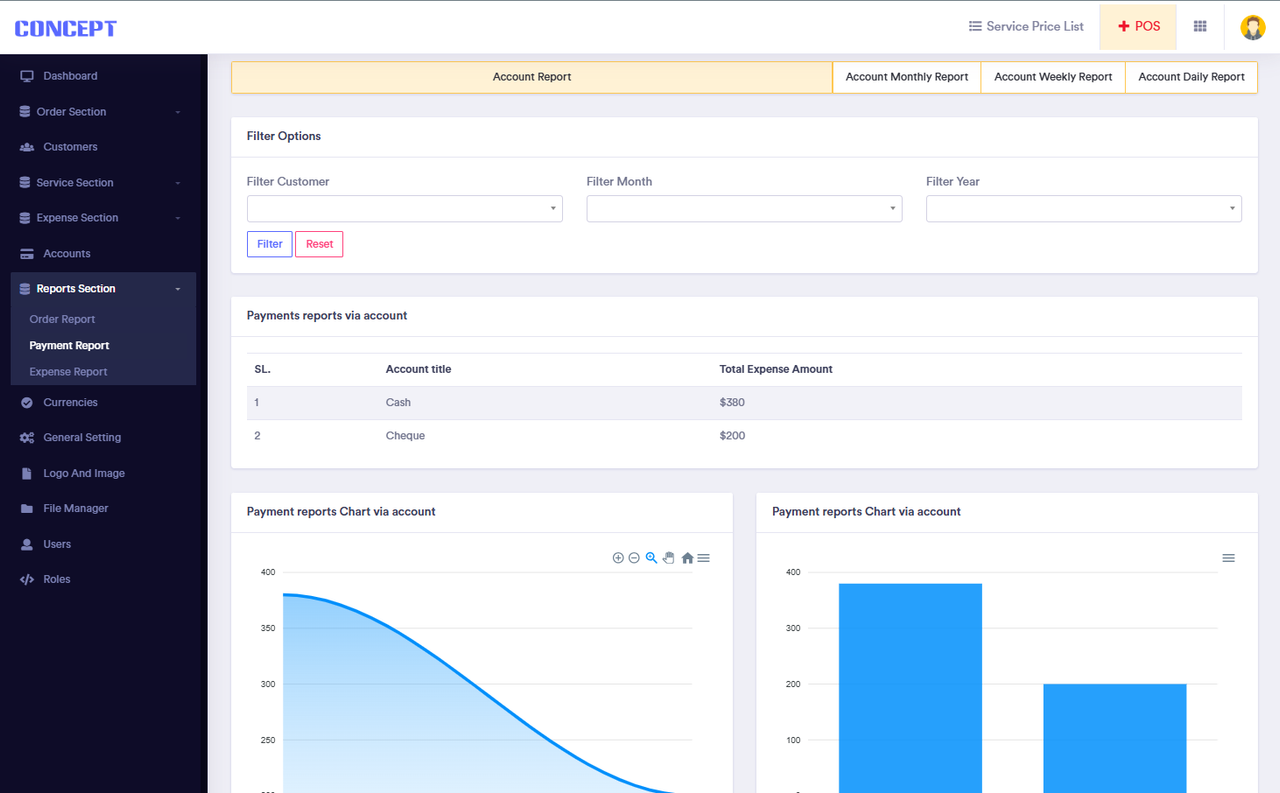Open the bar chart hamburger menu

pos(1229,558)
